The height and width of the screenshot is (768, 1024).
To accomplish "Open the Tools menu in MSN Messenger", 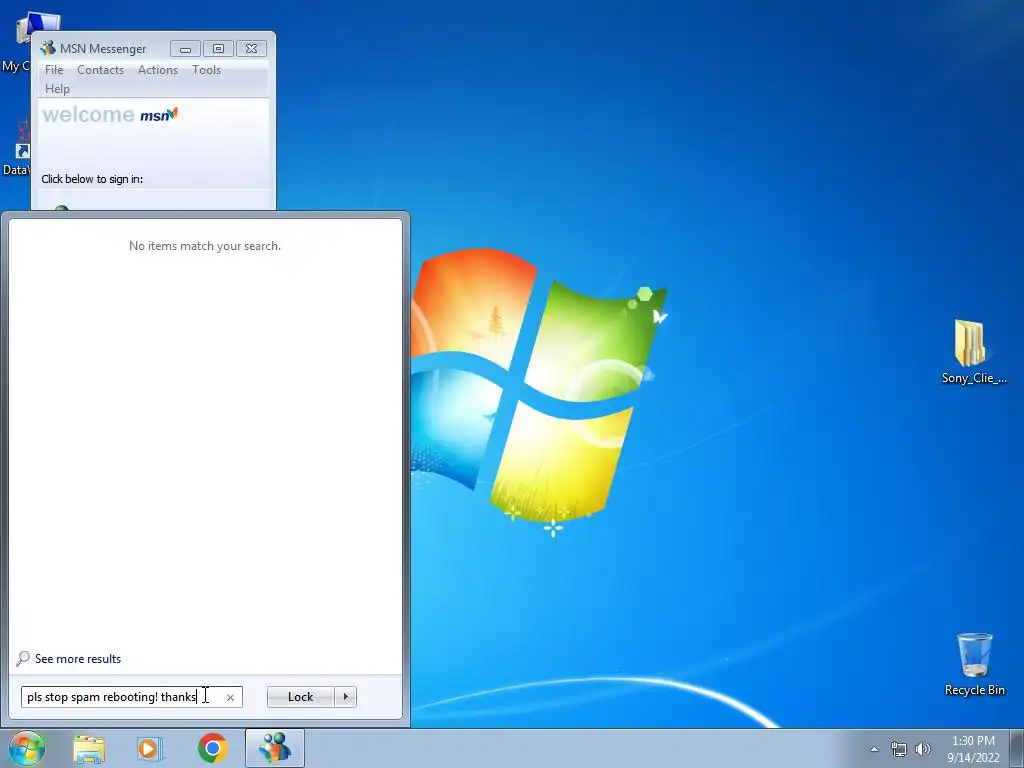I will pos(206,70).
